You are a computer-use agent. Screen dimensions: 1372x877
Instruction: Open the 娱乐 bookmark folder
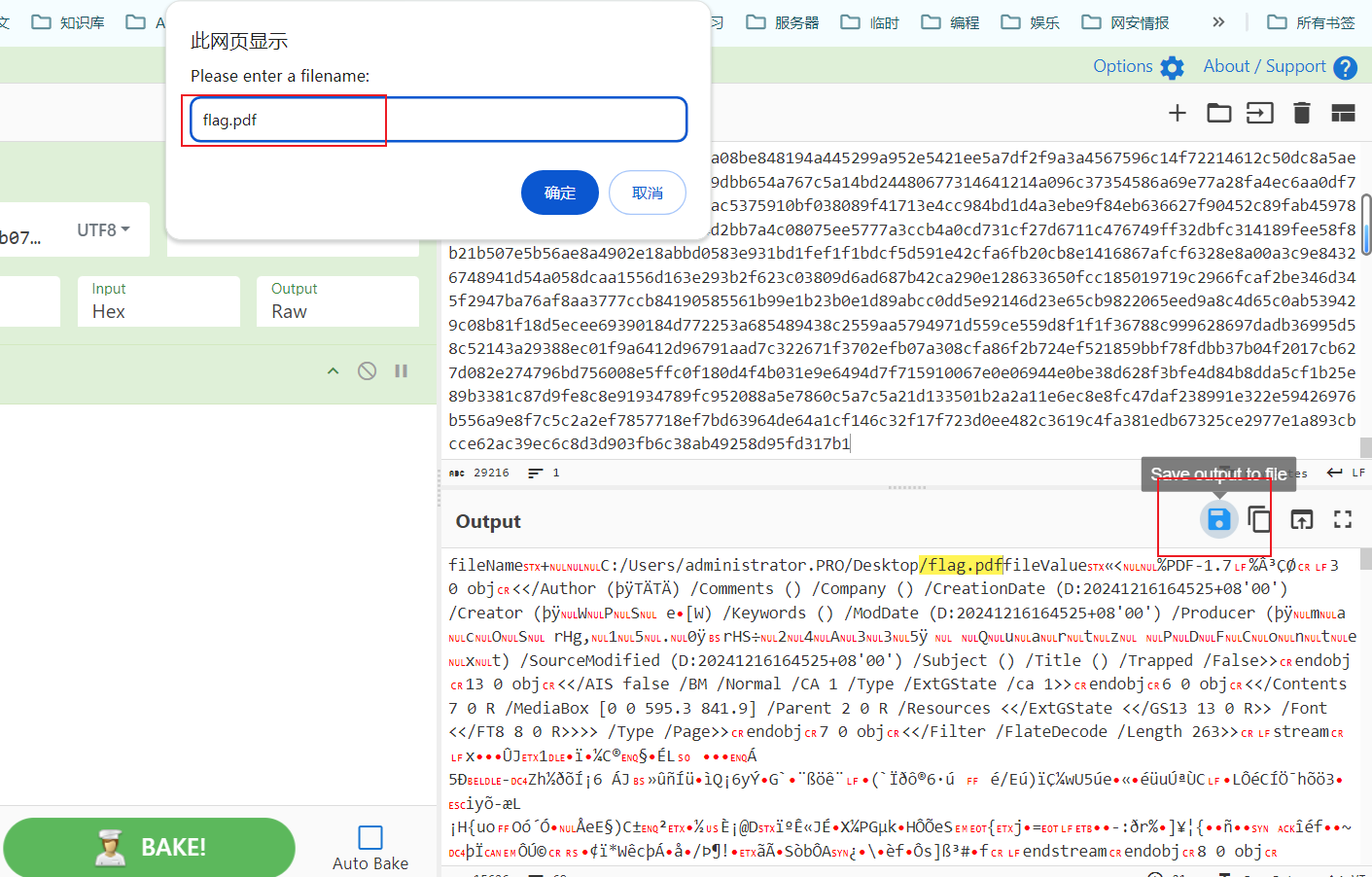pos(1031,21)
